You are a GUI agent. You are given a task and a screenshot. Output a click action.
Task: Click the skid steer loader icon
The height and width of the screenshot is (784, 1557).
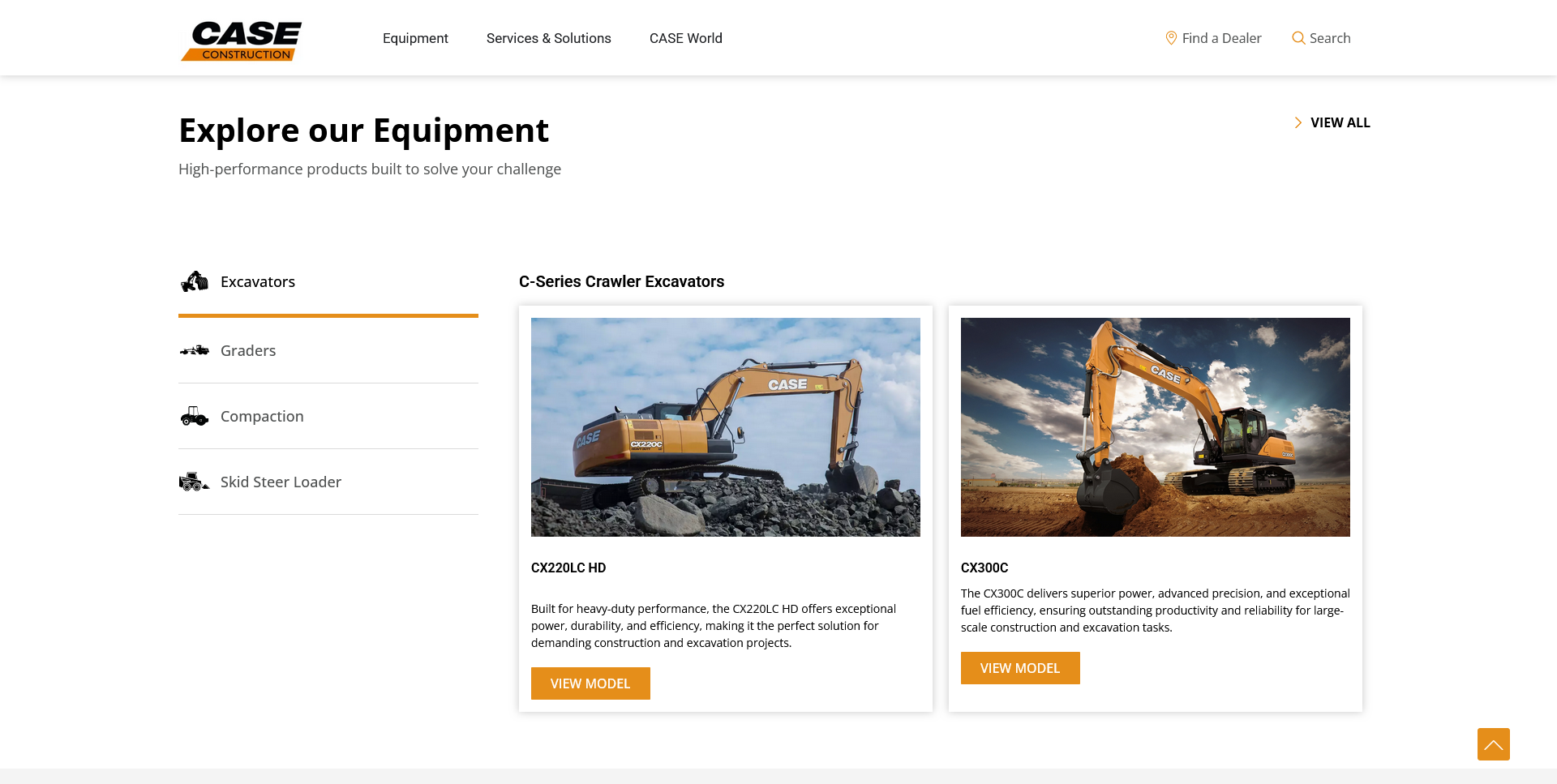point(195,482)
